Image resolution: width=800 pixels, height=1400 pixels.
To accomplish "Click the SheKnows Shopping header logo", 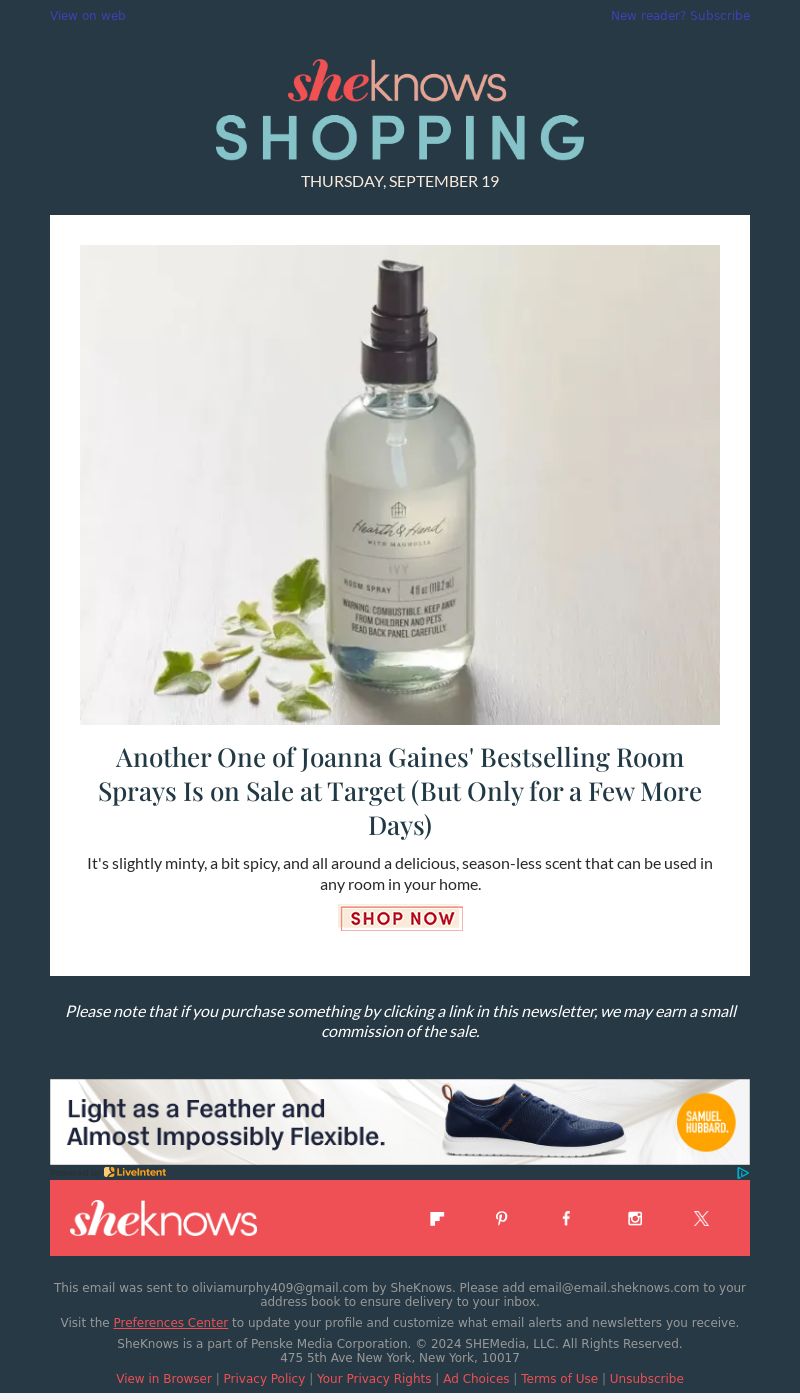I will click(400, 110).
